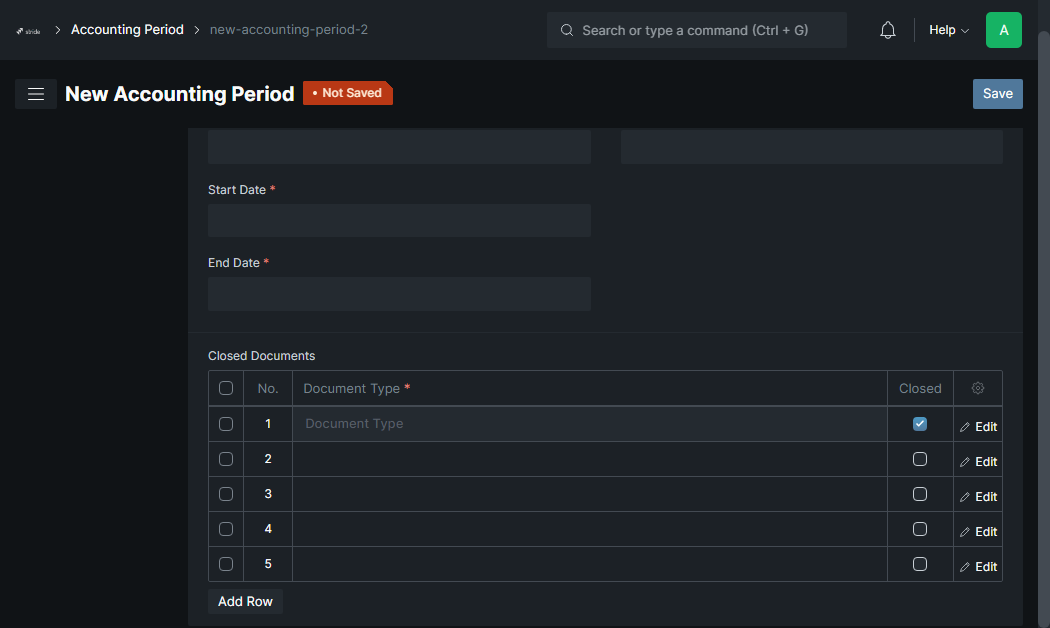Click row number 1 cell
Screen dimensions: 1050x628
coord(268,424)
